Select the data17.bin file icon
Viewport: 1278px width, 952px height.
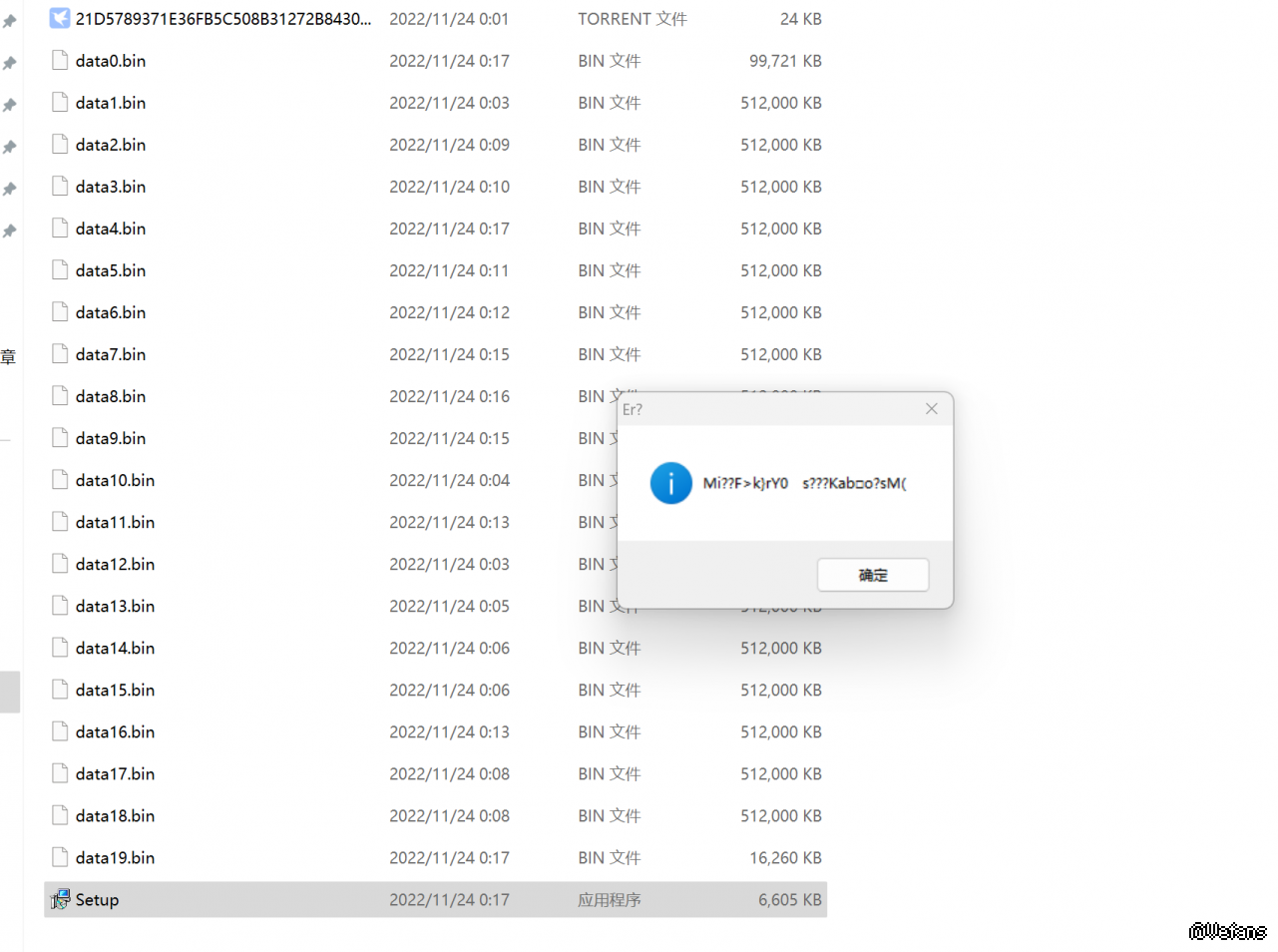(60, 772)
